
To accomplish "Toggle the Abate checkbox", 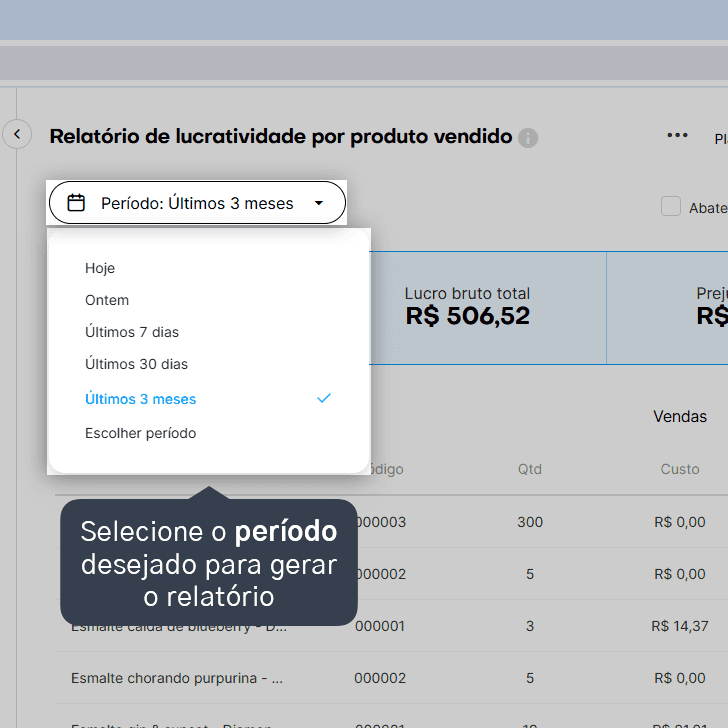I will [x=671, y=206].
